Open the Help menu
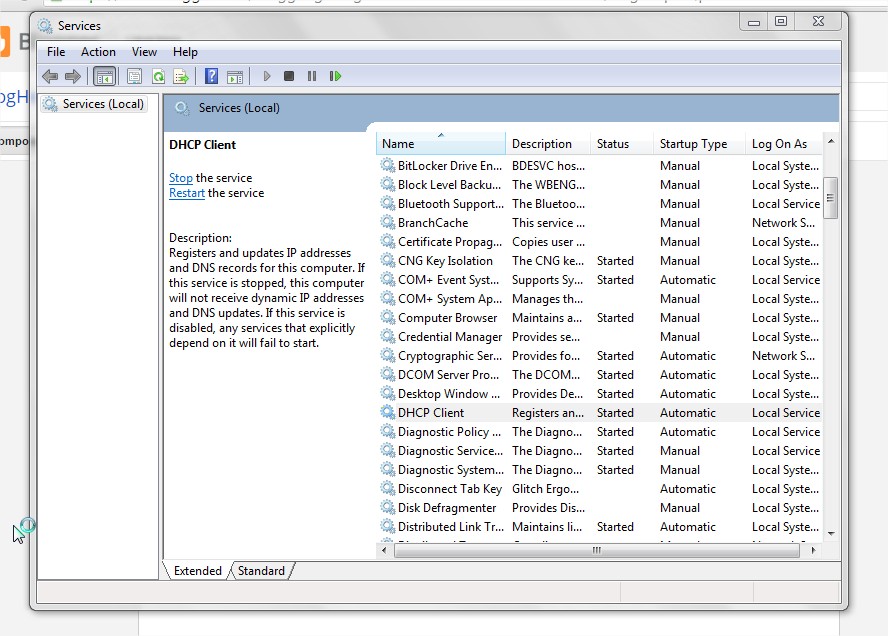The width and height of the screenshot is (888, 636). tap(185, 52)
